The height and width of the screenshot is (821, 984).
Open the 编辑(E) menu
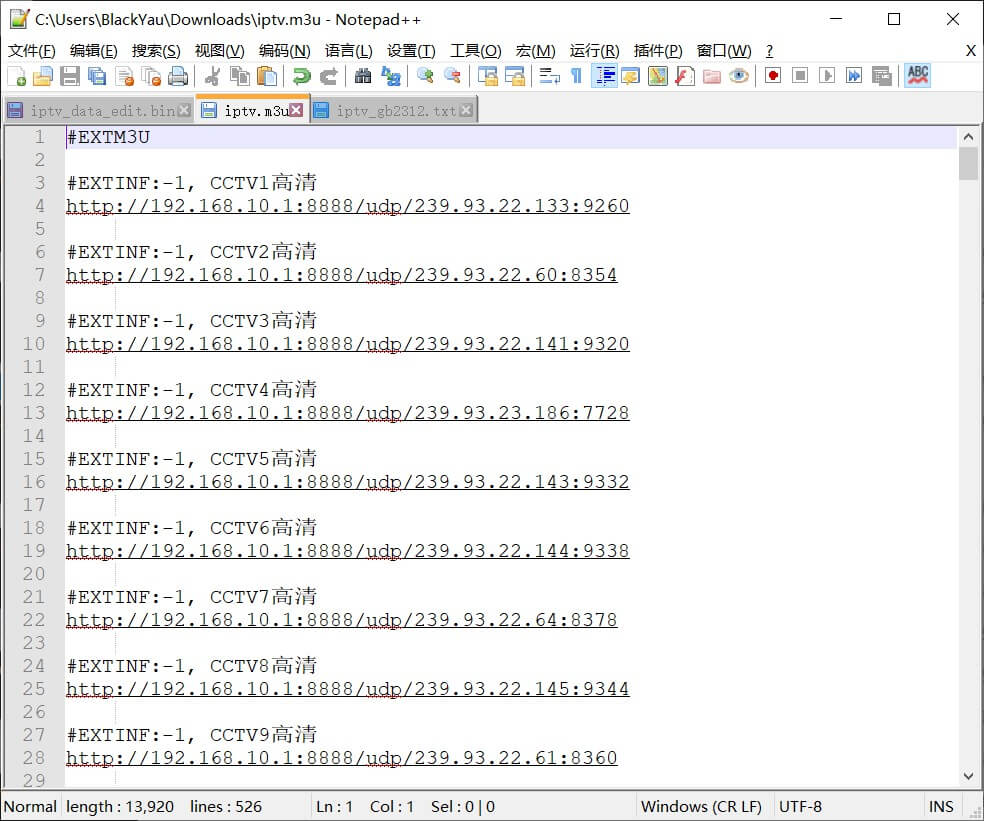[94, 51]
